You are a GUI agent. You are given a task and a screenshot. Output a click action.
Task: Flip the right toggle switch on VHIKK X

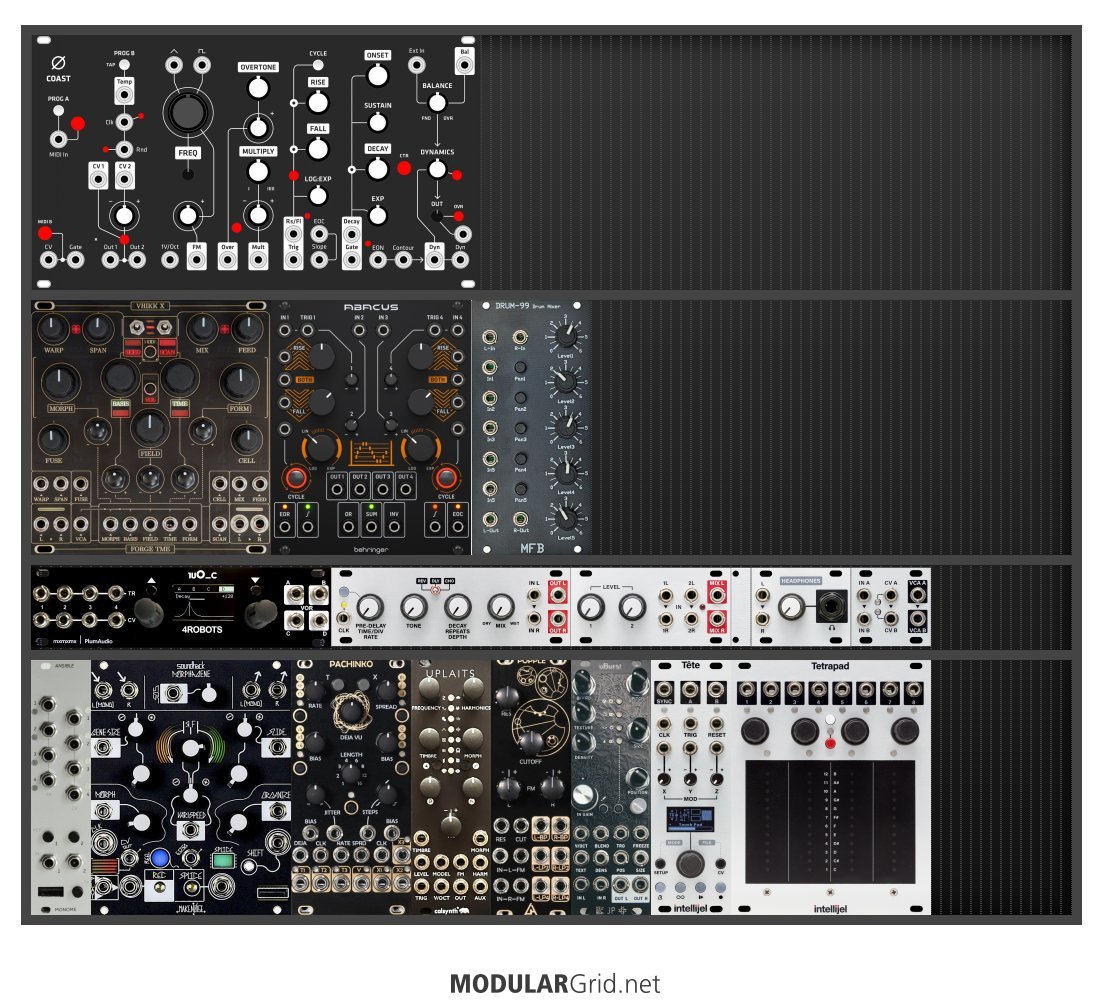tap(165, 328)
